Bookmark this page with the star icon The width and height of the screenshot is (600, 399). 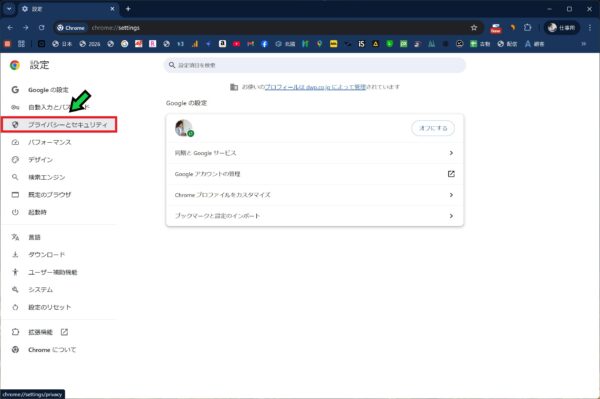474,28
